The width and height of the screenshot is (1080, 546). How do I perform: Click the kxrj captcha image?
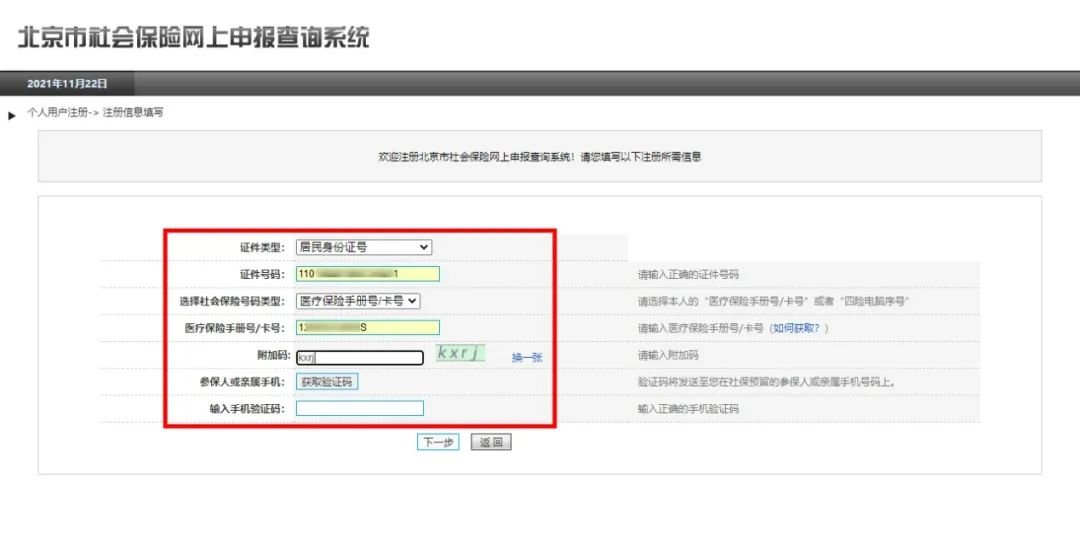(460, 353)
